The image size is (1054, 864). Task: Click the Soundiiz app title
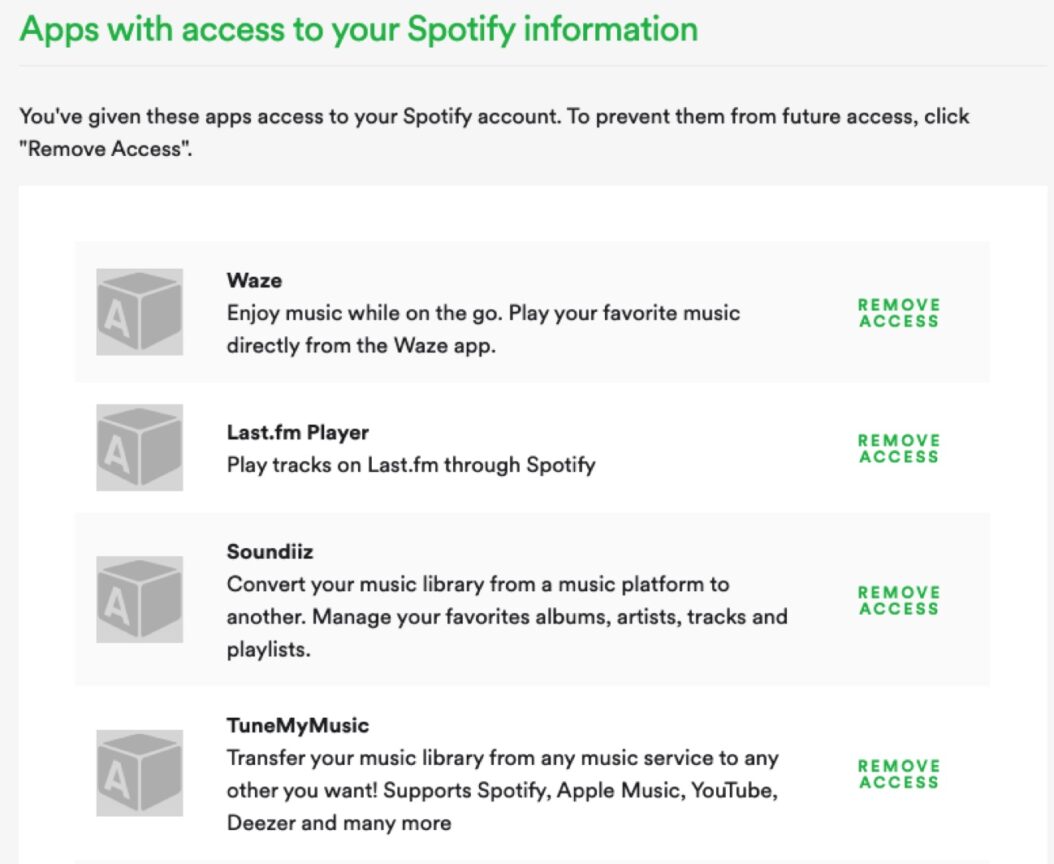pyautogui.click(x=270, y=551)
